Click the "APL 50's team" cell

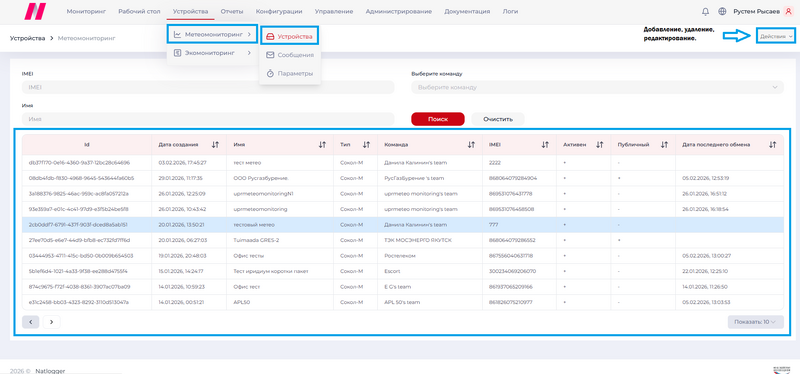point(430,302)
